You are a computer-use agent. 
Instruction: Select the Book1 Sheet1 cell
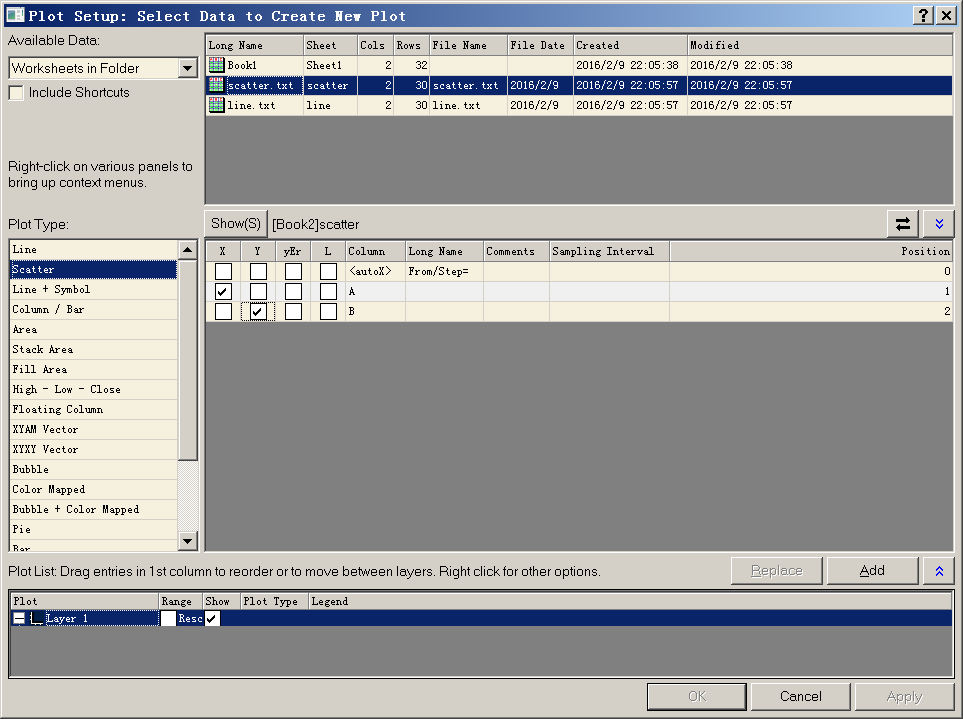330,65
